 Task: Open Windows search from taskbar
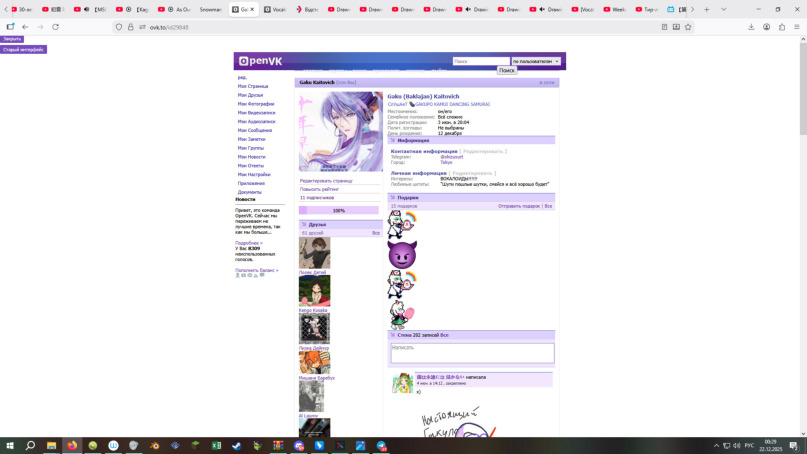tap(30, 445)
